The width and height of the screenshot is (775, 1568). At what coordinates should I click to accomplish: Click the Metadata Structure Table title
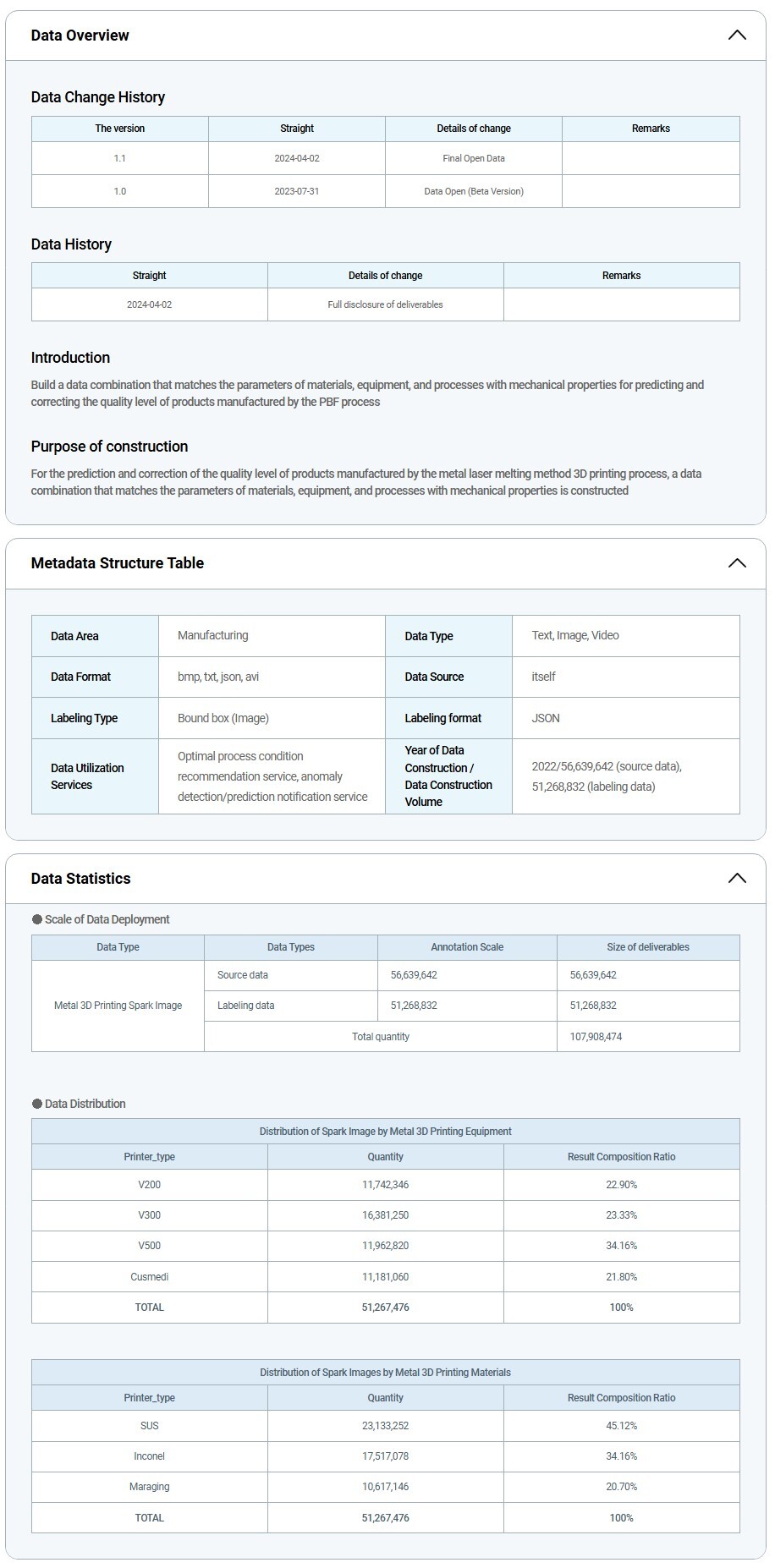(117, 563)
